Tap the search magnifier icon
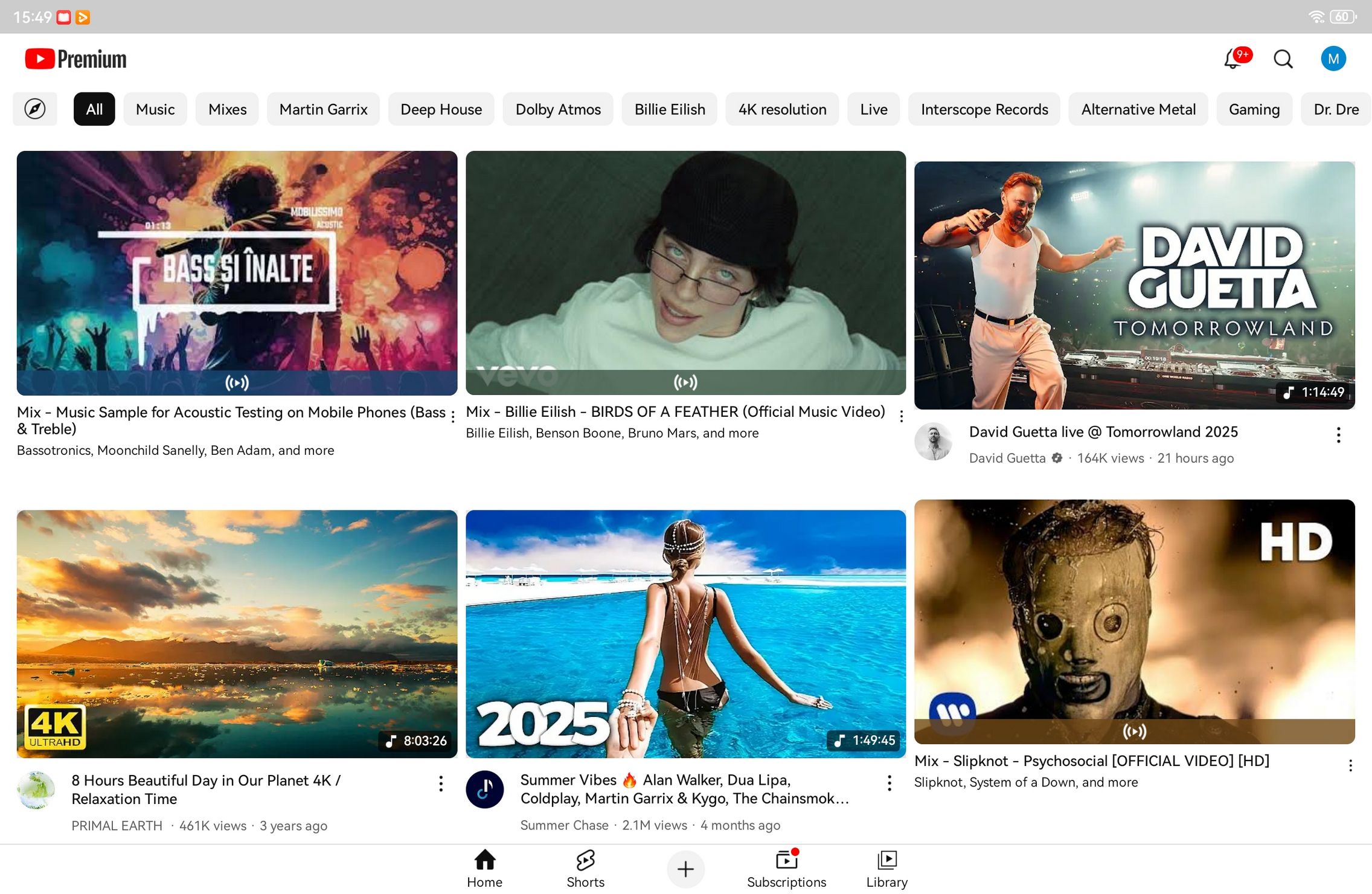This screenshot has width=1372, height=894. [x=1283, y=59]
